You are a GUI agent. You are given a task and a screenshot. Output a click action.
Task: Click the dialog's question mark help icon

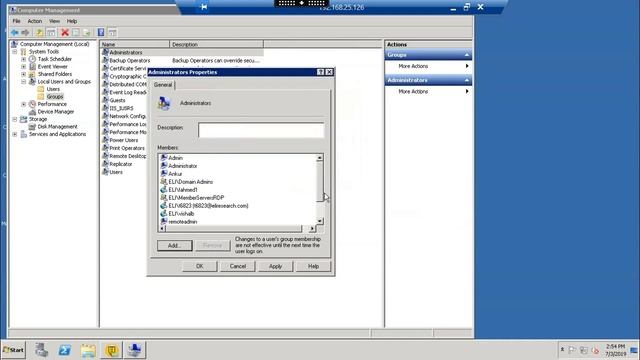(320, 72)
